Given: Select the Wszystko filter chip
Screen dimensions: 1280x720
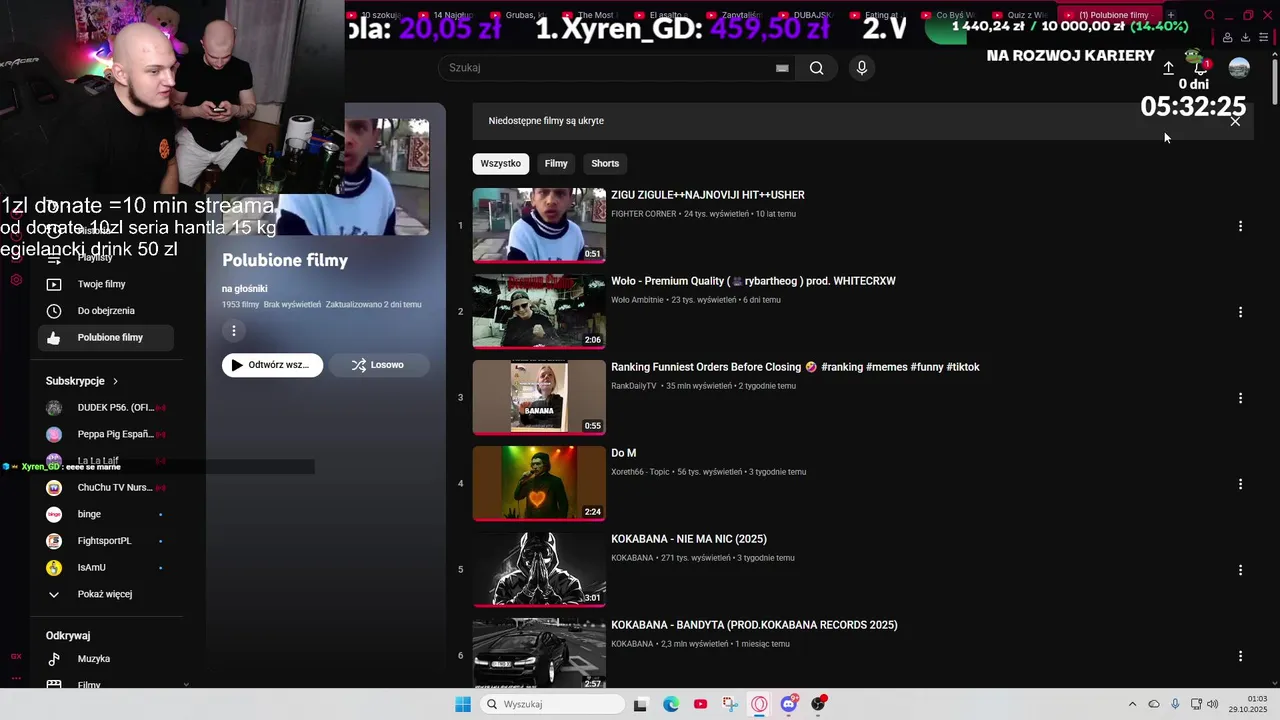Looking at the screenshot, I should pos(500,164).
